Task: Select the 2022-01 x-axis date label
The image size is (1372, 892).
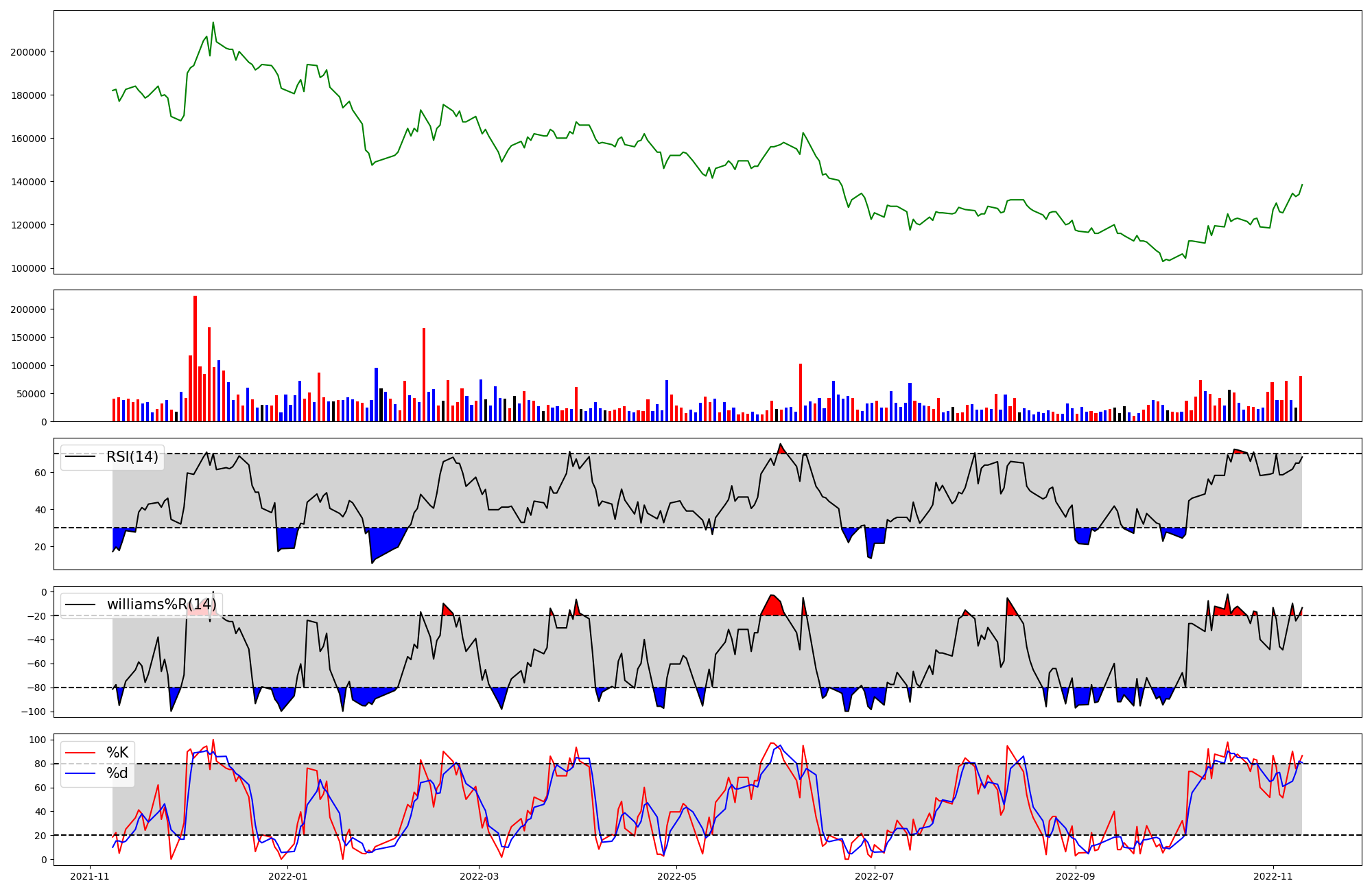Action: tap(288, 876)
